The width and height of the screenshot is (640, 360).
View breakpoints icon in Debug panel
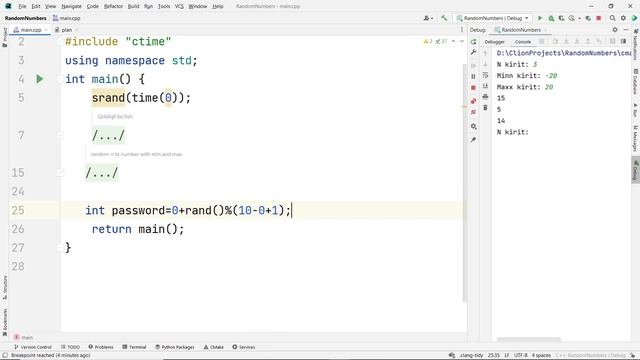473,101
